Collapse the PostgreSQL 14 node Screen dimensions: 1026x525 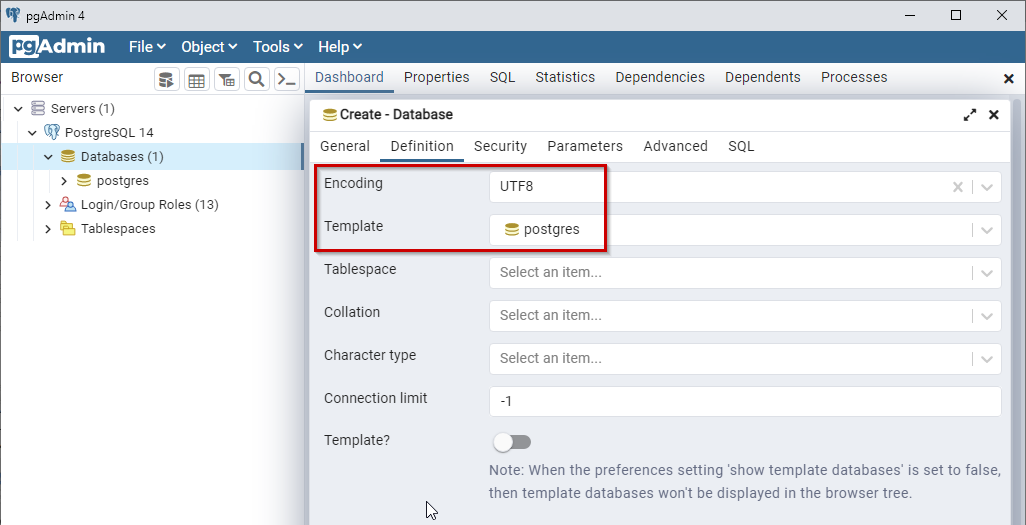pyautogui.click(x=32, y=133)
